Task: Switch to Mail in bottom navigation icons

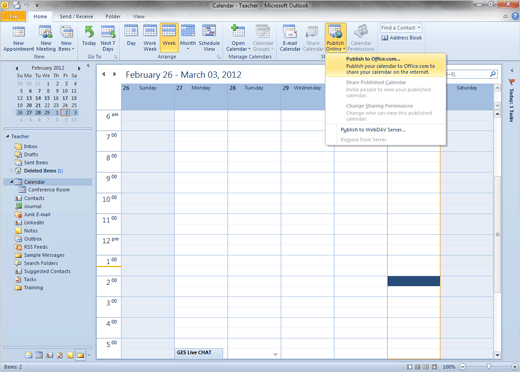Action: (x=29, y=355)
